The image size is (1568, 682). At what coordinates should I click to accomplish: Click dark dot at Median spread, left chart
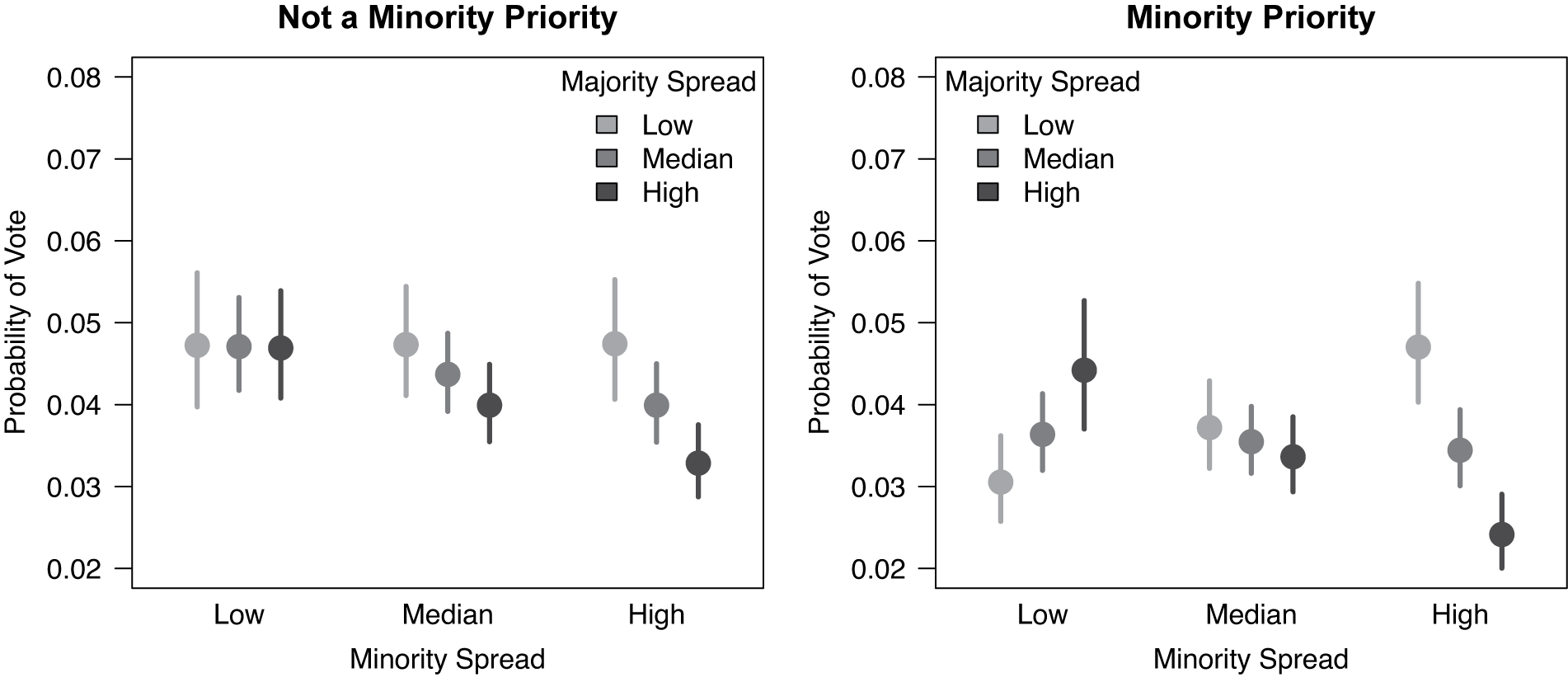click(x=490, y=405)
